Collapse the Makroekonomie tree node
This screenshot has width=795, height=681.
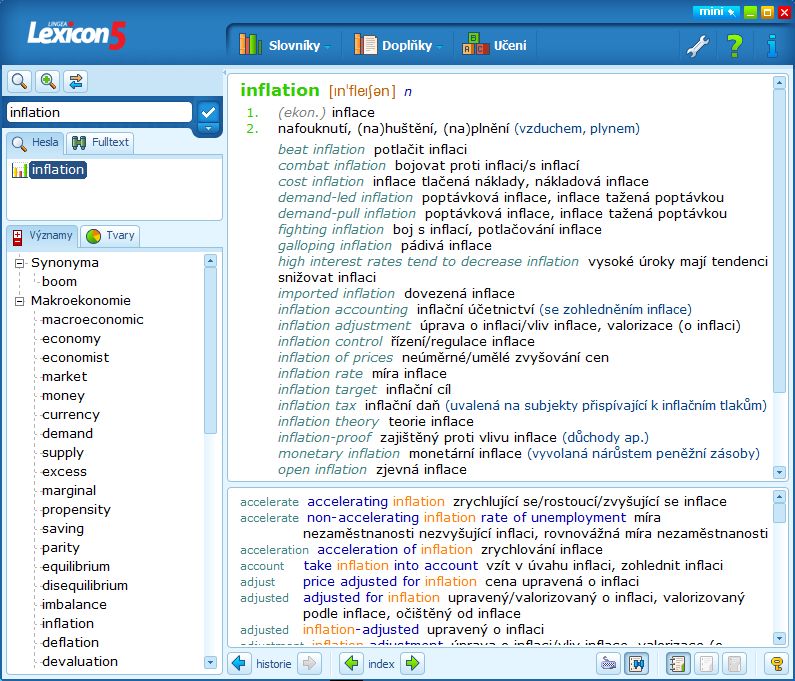(19, 301)
